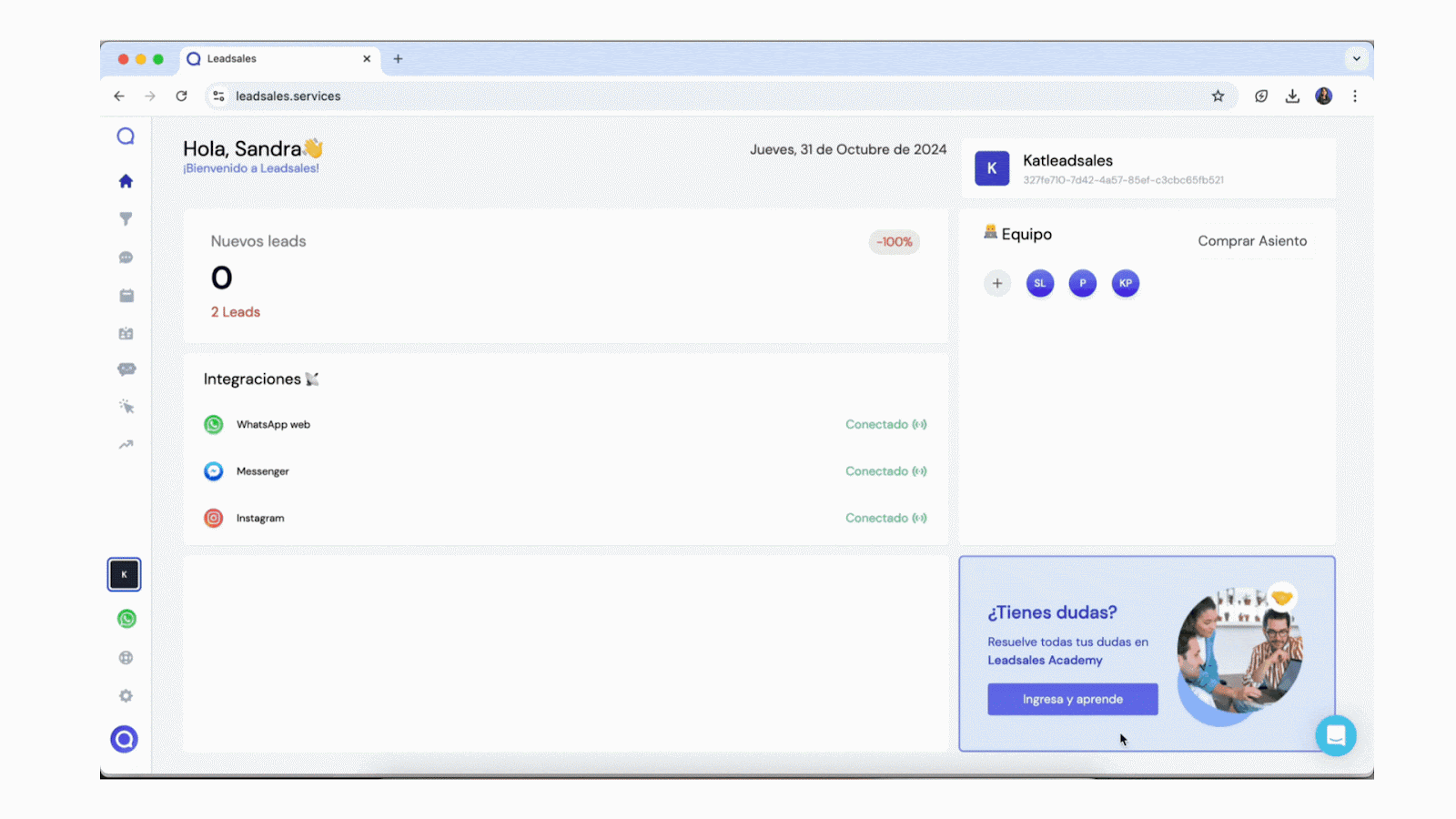Open the calendar icon in sidebar
This screenshot has height=819, width=1456.
coord(126,296)
